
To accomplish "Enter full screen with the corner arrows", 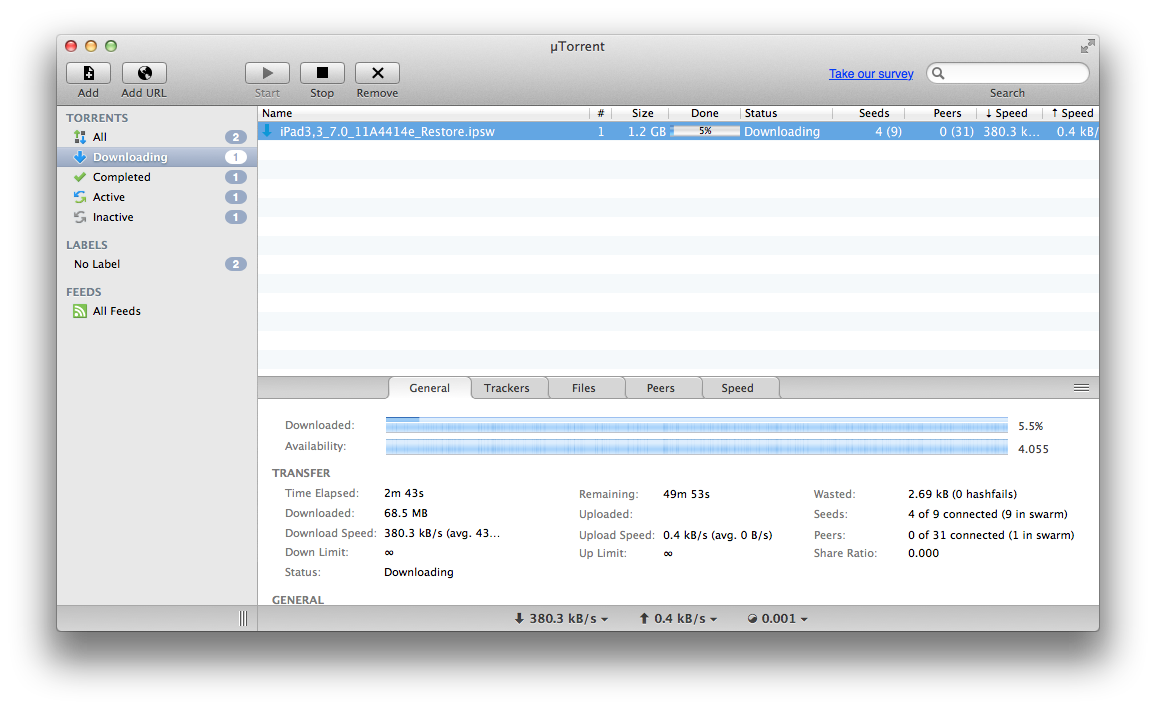I will click(x=1087, y=46).
